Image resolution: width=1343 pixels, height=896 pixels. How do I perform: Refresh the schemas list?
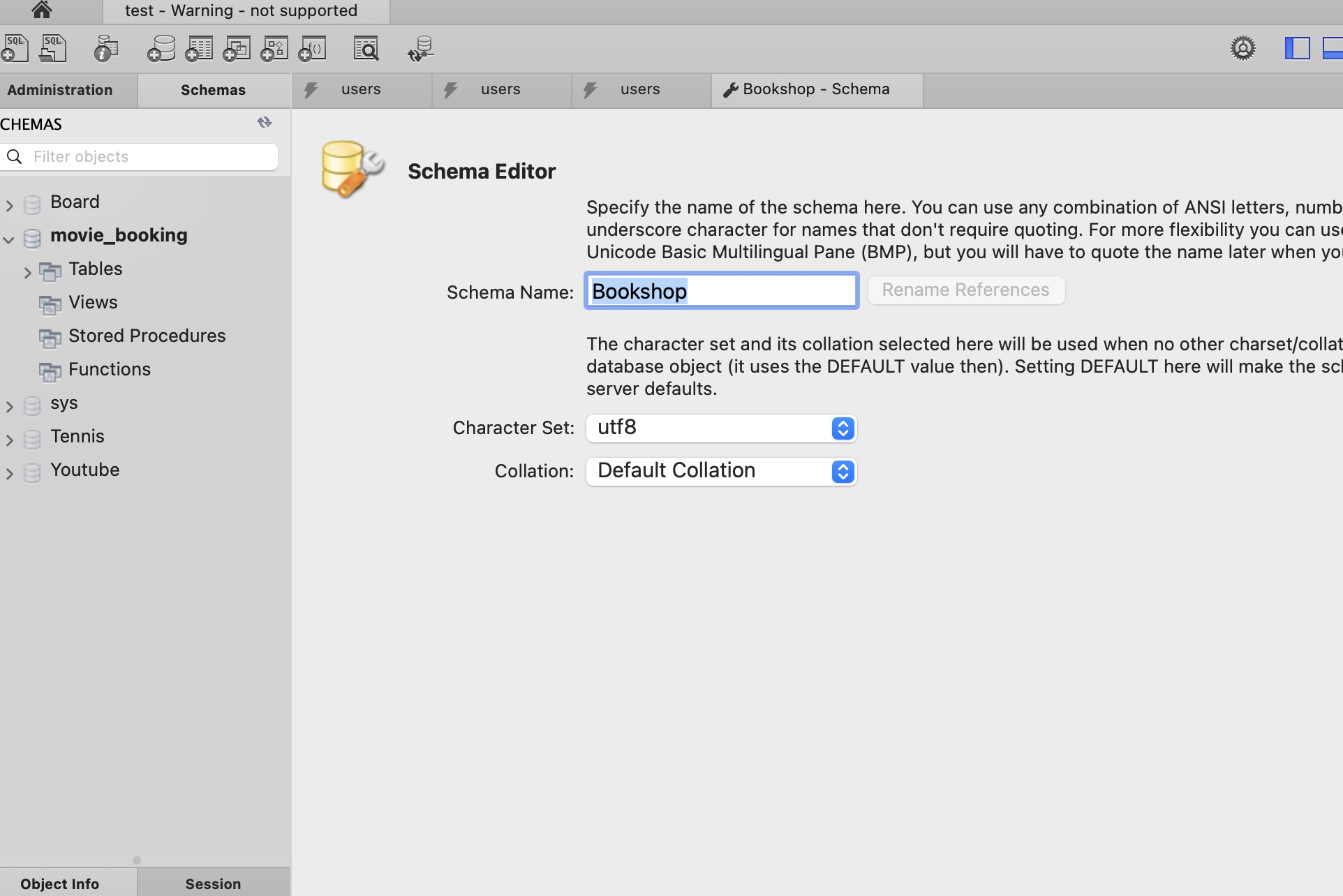264,123
